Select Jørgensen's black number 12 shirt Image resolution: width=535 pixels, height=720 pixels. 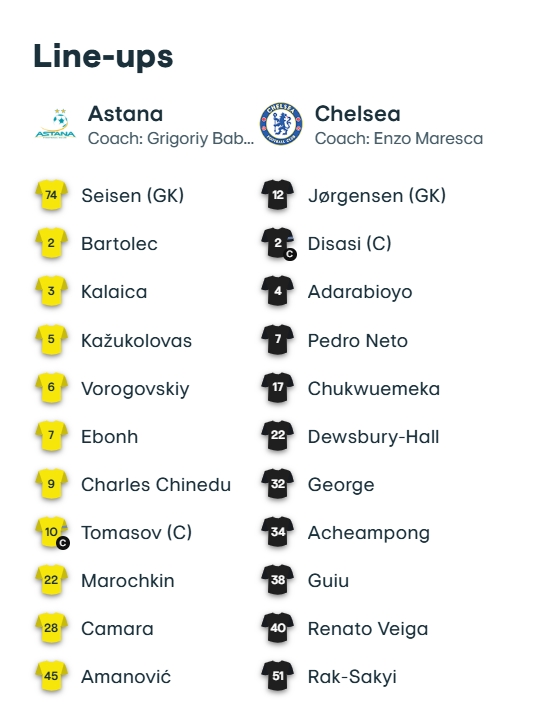[x=278, y=195]
